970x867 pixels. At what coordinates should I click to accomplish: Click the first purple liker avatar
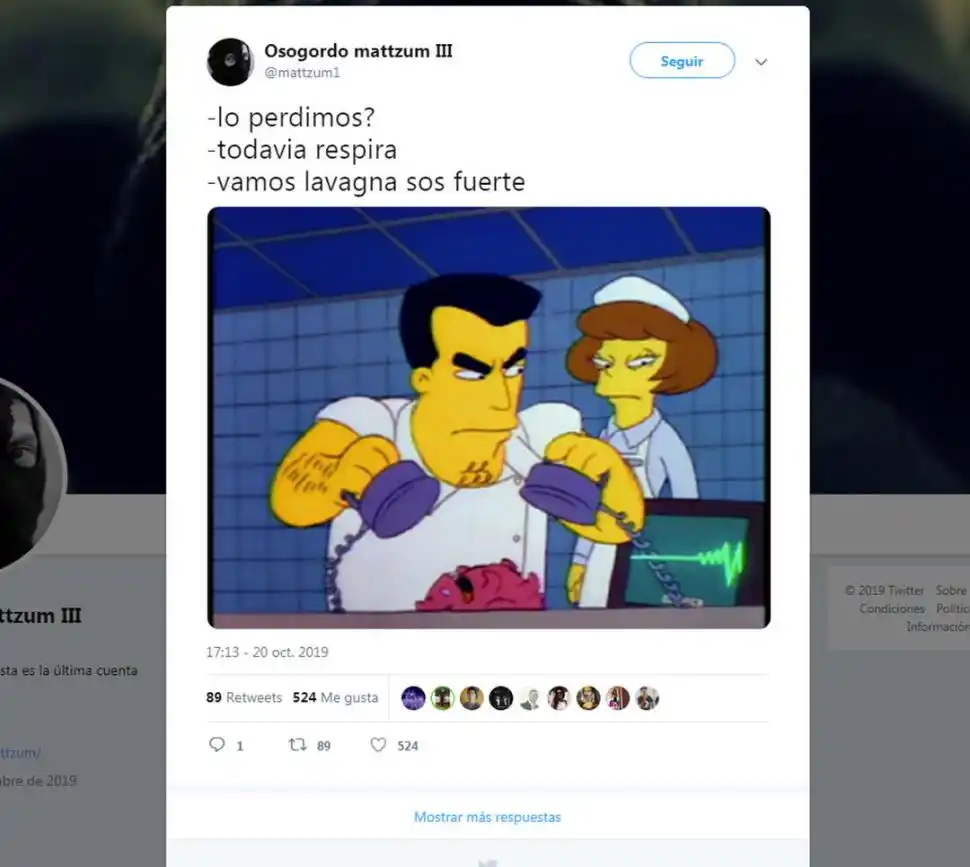(x=413, y=698)
